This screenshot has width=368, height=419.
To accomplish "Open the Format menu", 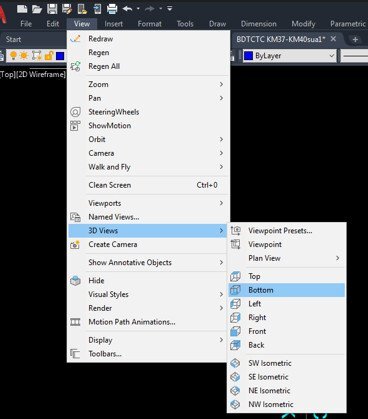I will 149,24.
